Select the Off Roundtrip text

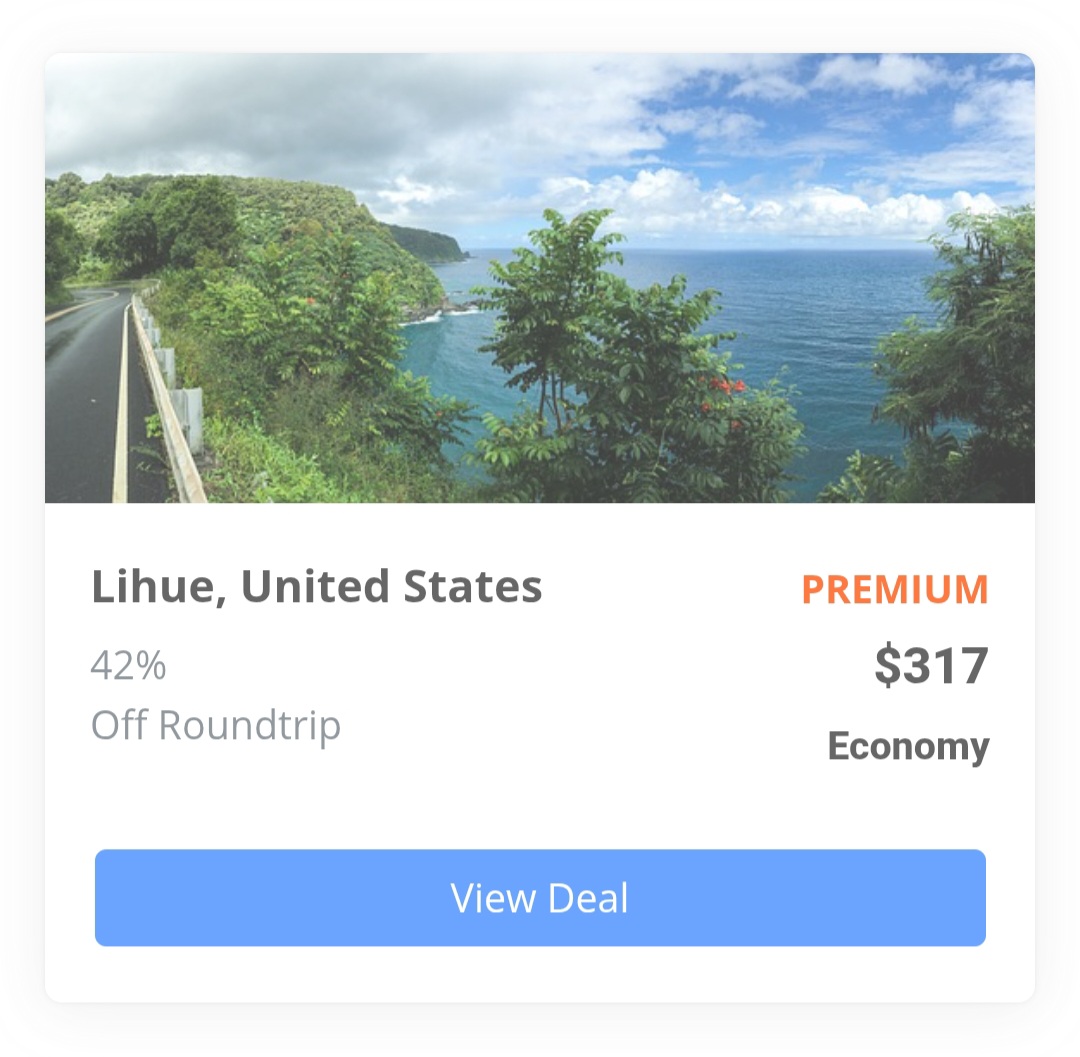216,726
